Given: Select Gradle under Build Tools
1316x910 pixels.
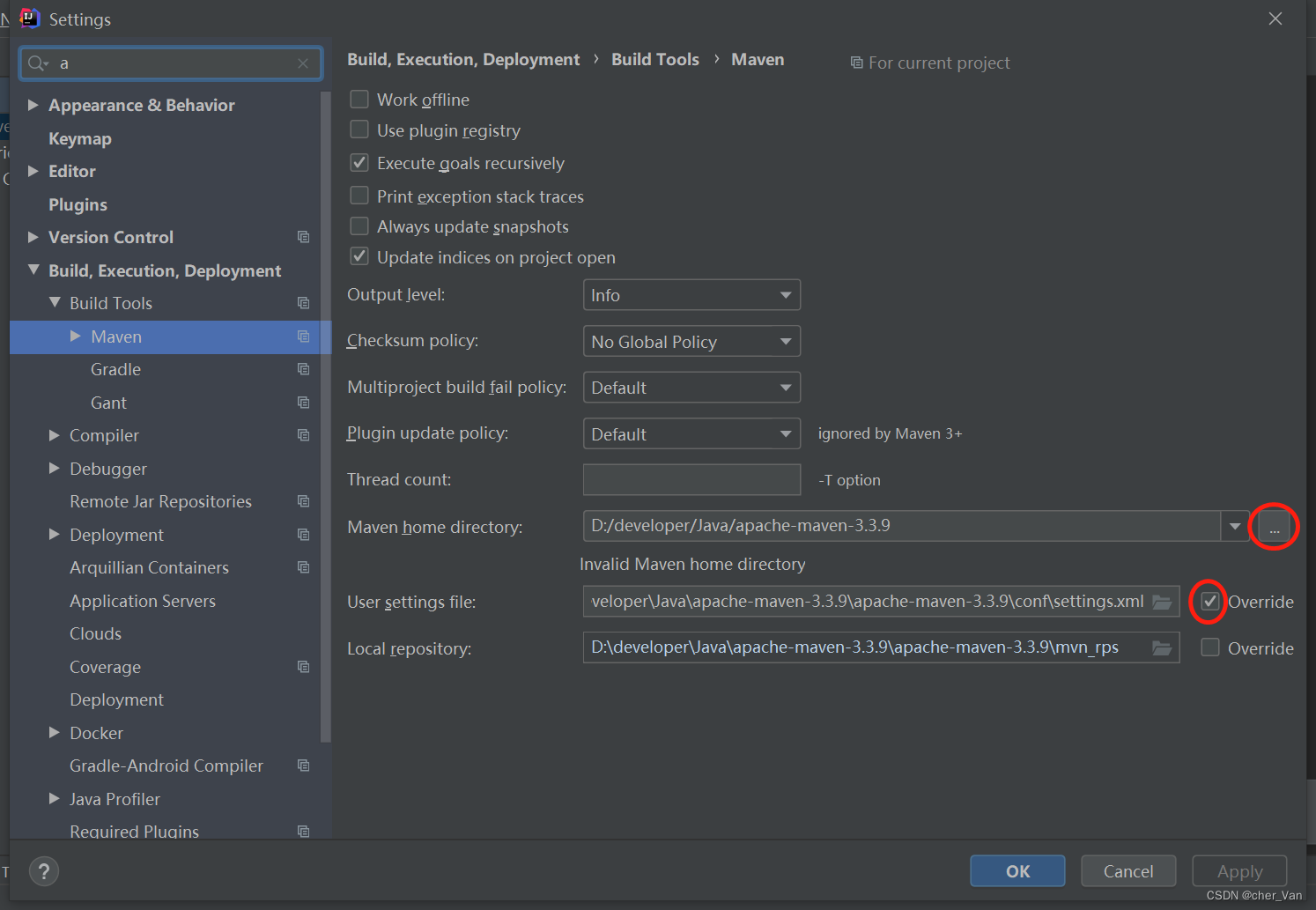Looking at the screenshot, I should pyautogui.click(x=115, y=369).
